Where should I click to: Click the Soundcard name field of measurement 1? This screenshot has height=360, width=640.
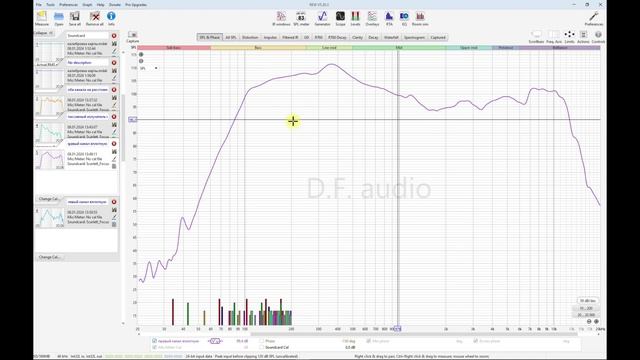point(87,36)
